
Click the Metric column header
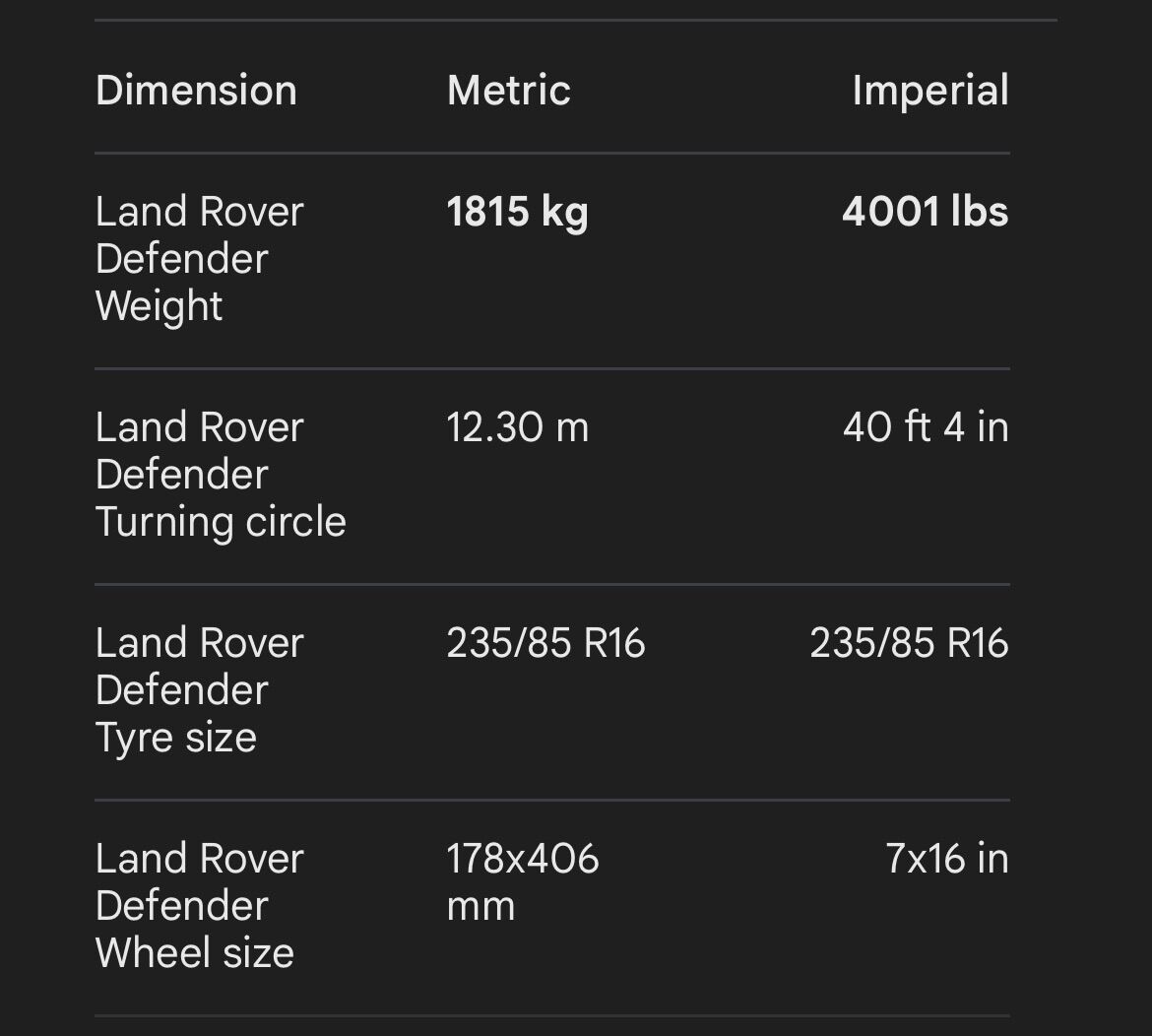pos(508,91)
